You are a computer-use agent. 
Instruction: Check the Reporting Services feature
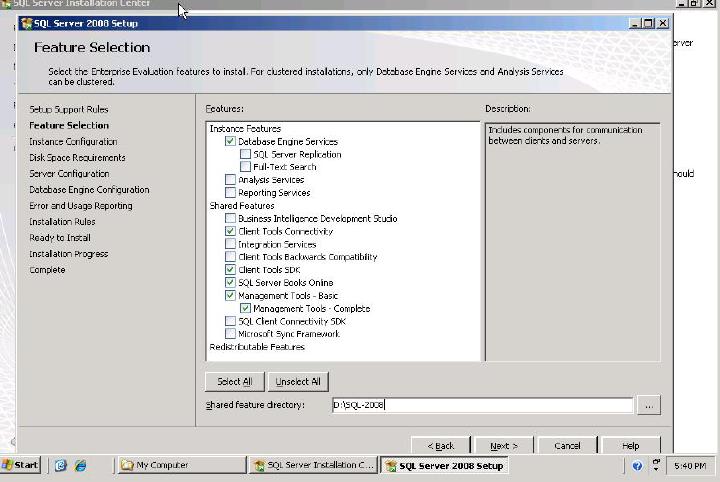tap(230, 192)
